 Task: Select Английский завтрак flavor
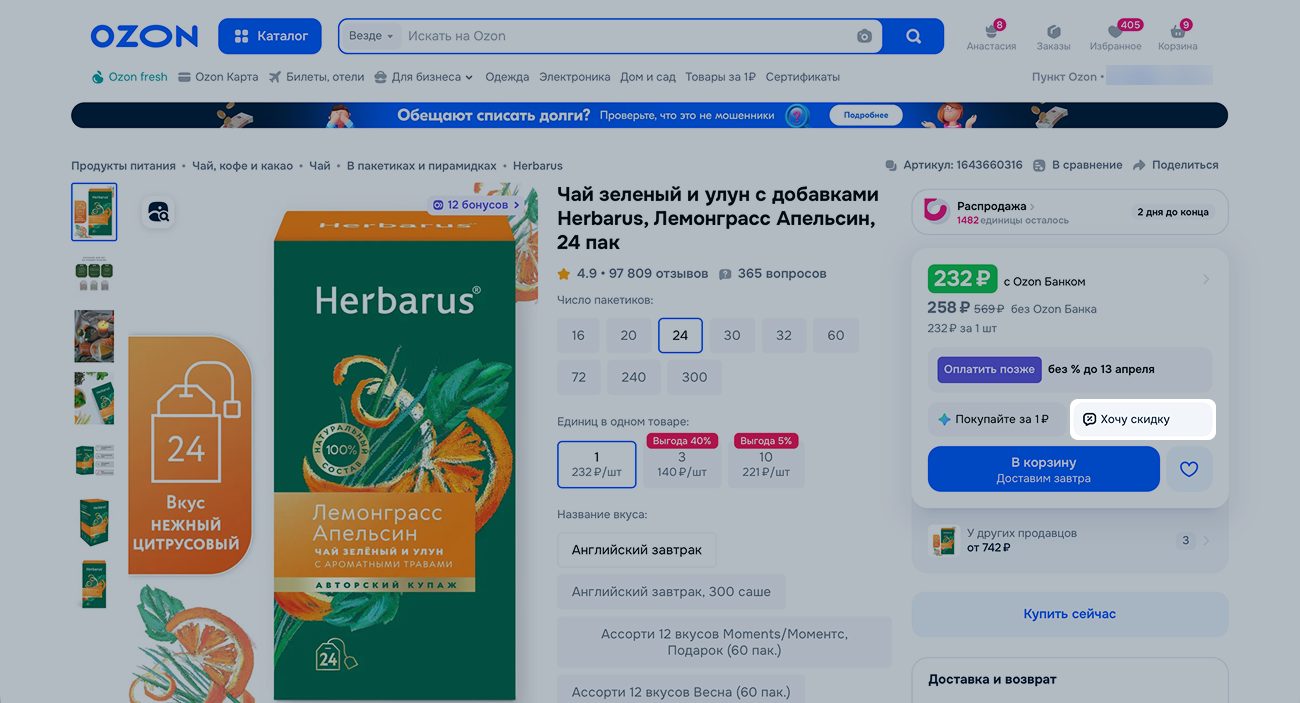(636, 550)
